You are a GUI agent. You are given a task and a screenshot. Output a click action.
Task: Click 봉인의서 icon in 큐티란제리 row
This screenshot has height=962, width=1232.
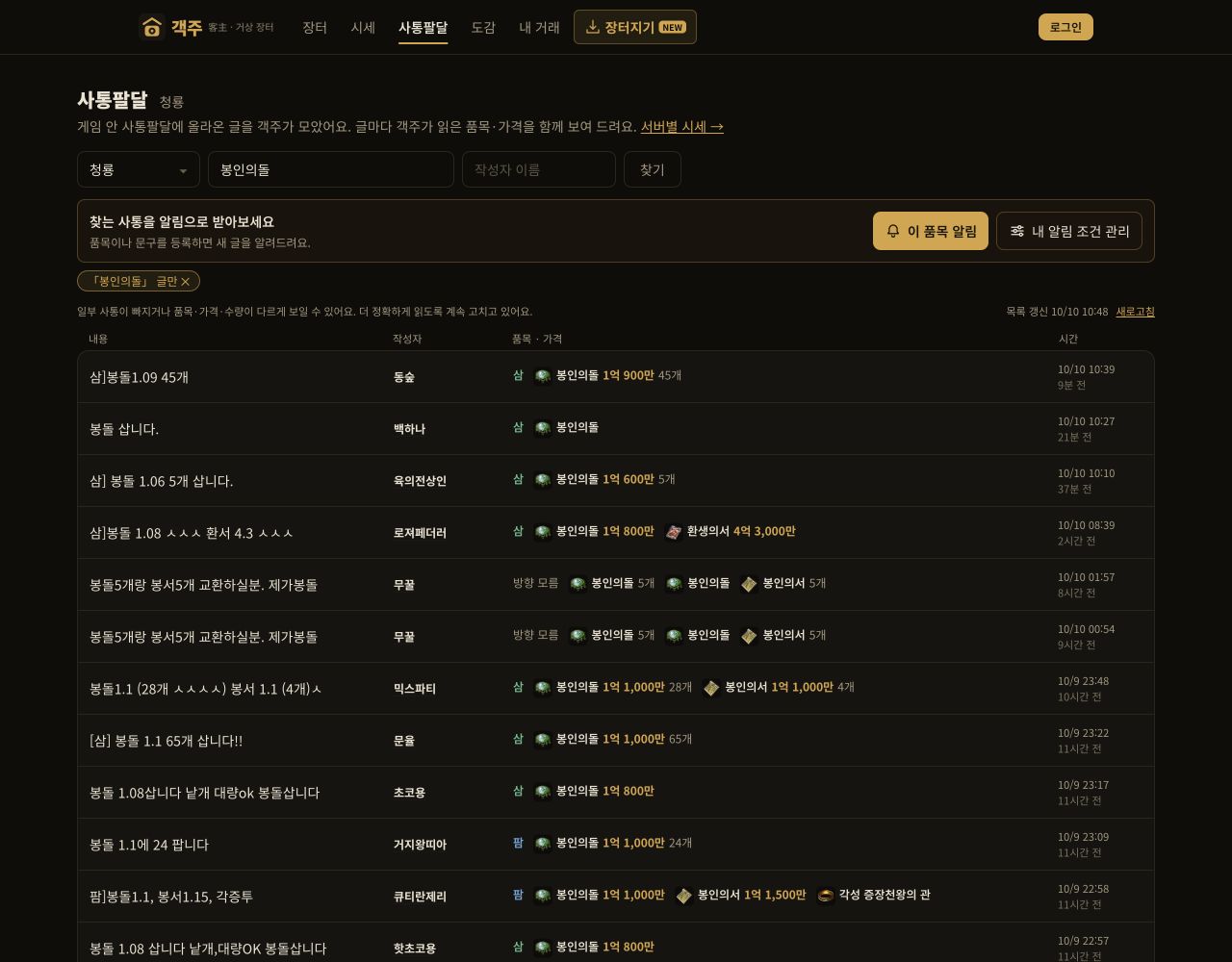point(684,895)
